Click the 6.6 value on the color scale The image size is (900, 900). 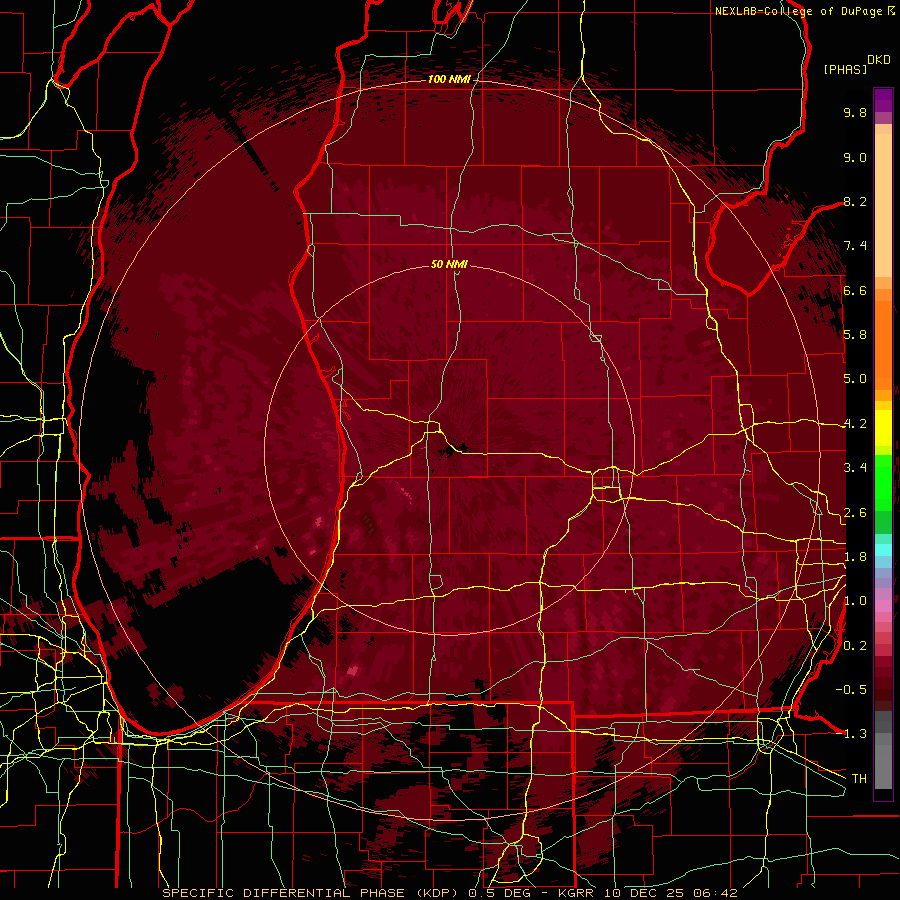855,290
